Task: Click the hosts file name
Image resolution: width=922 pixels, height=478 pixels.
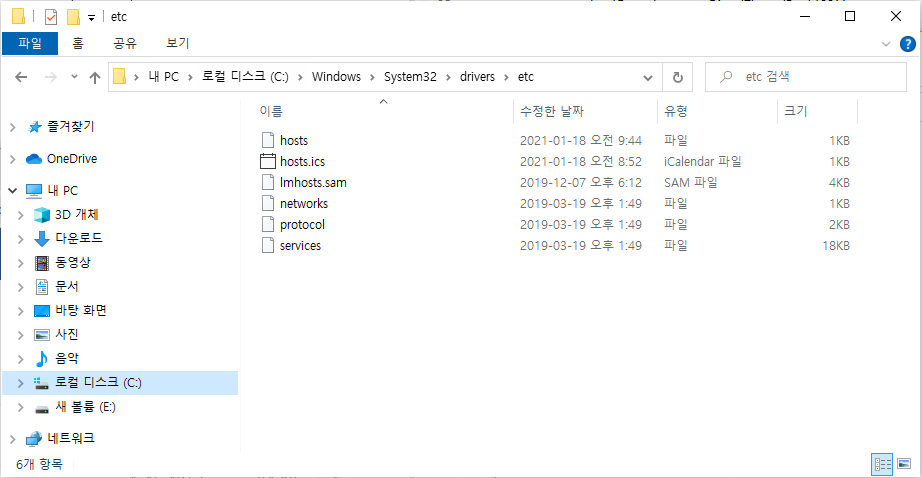Action: (x=294, y=141)
